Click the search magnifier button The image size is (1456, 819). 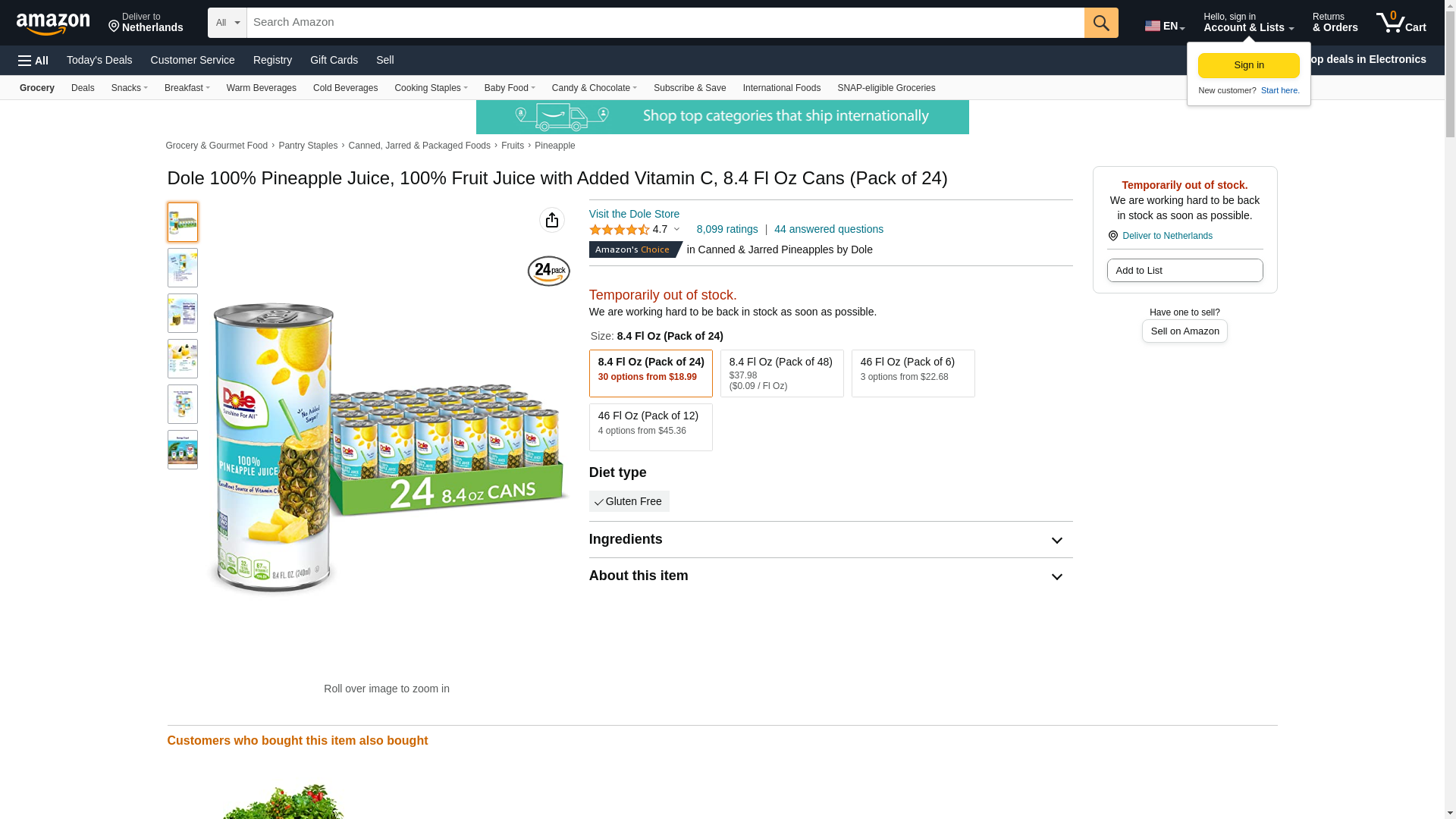(1101, 23)
